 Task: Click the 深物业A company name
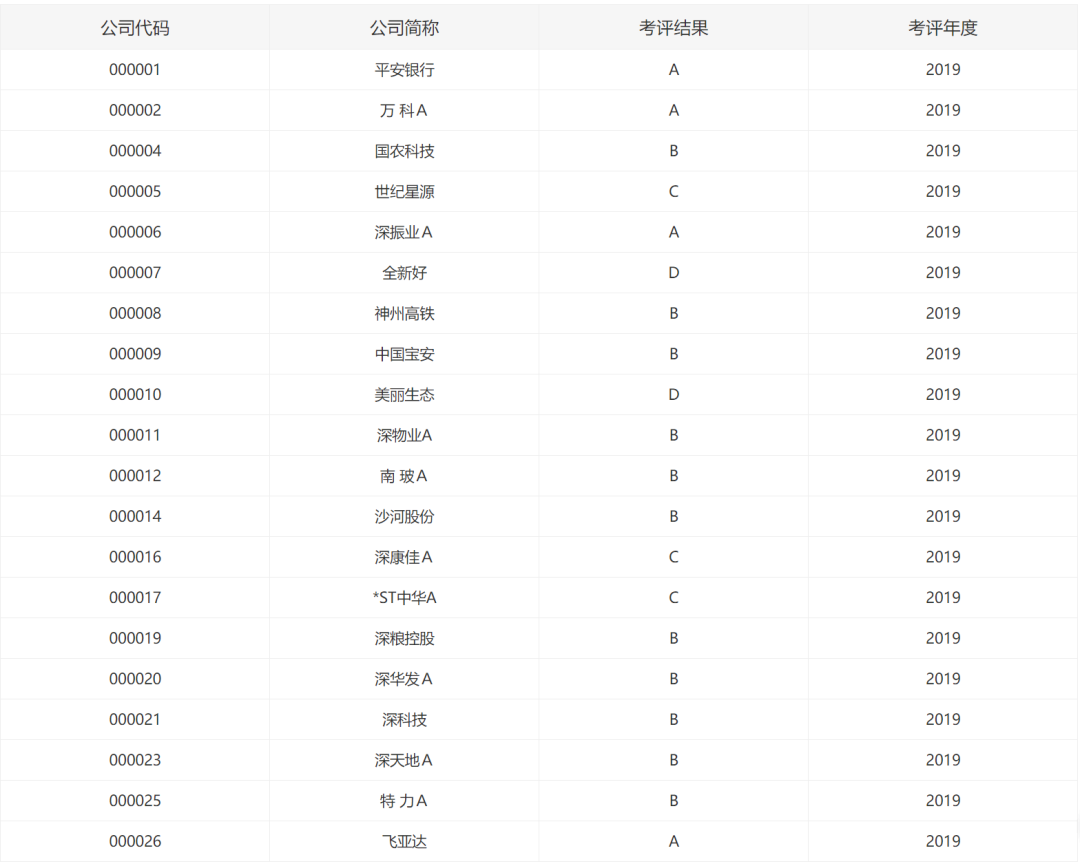click(404, 435)
